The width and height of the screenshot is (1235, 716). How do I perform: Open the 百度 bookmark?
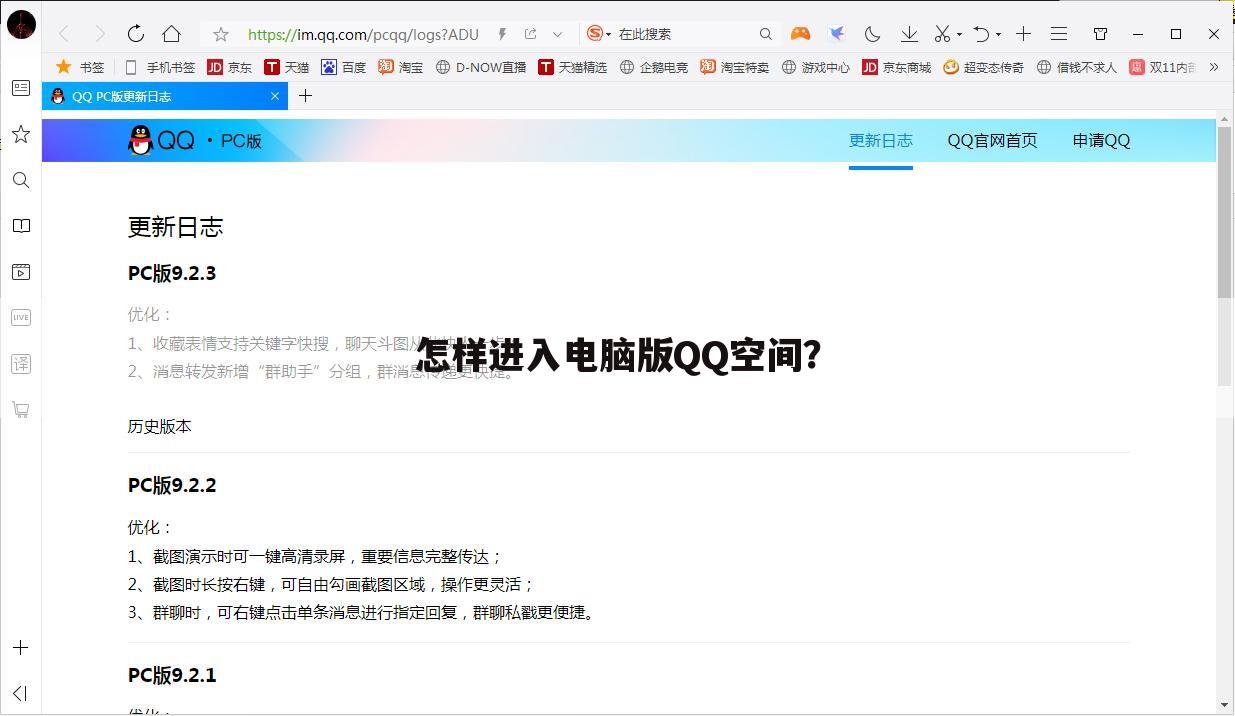click(x=343, y=67)
